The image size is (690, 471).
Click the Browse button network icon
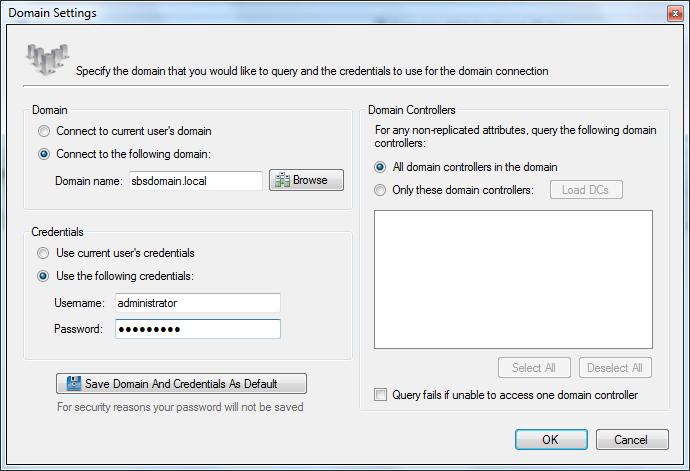283,180
